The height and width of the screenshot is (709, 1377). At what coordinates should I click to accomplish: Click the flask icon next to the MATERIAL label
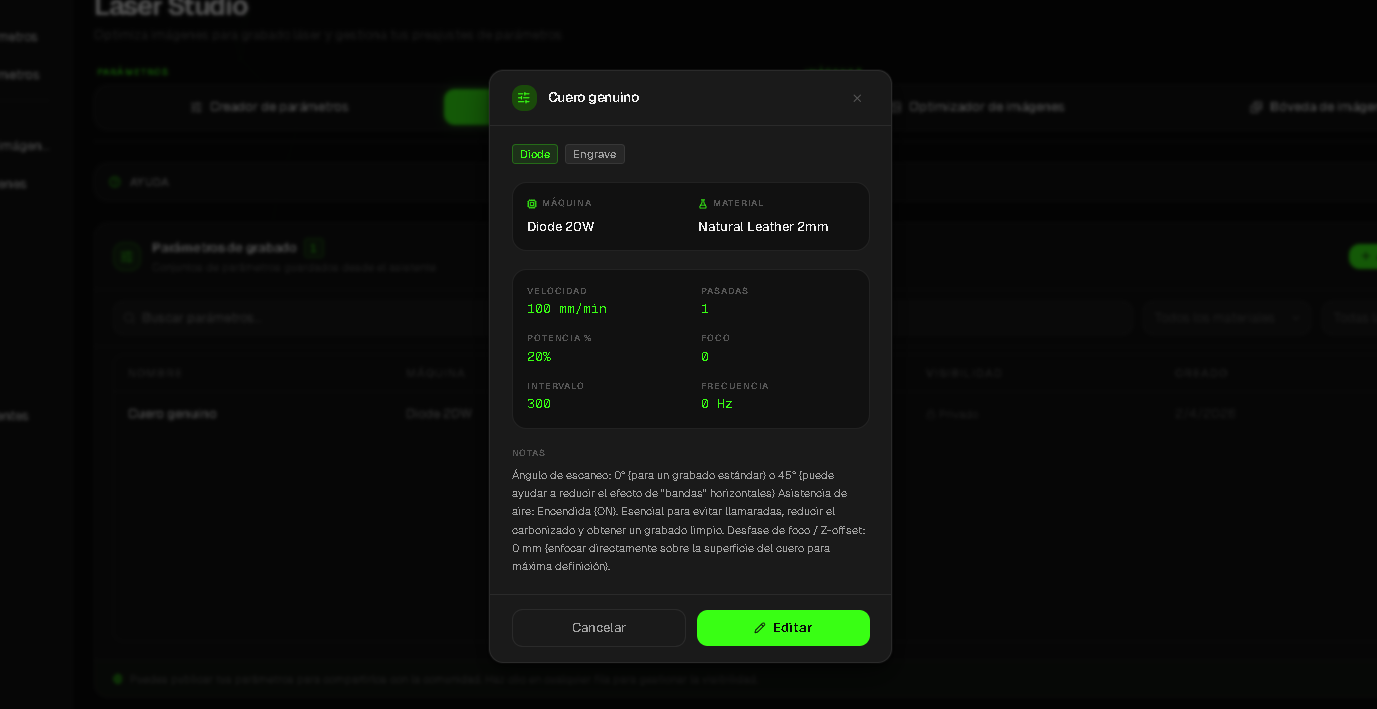(x=703, y=204)
